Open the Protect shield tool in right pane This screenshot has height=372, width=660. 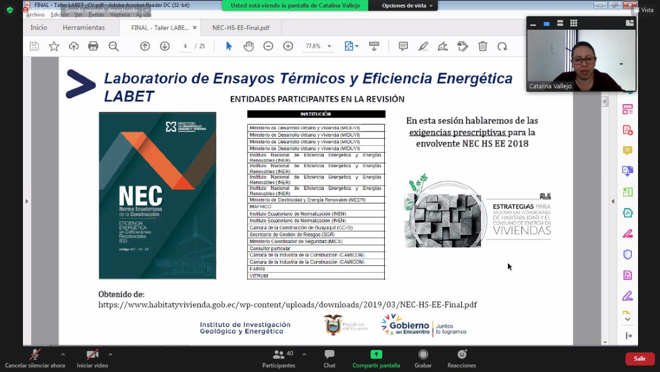click(628, 254)
